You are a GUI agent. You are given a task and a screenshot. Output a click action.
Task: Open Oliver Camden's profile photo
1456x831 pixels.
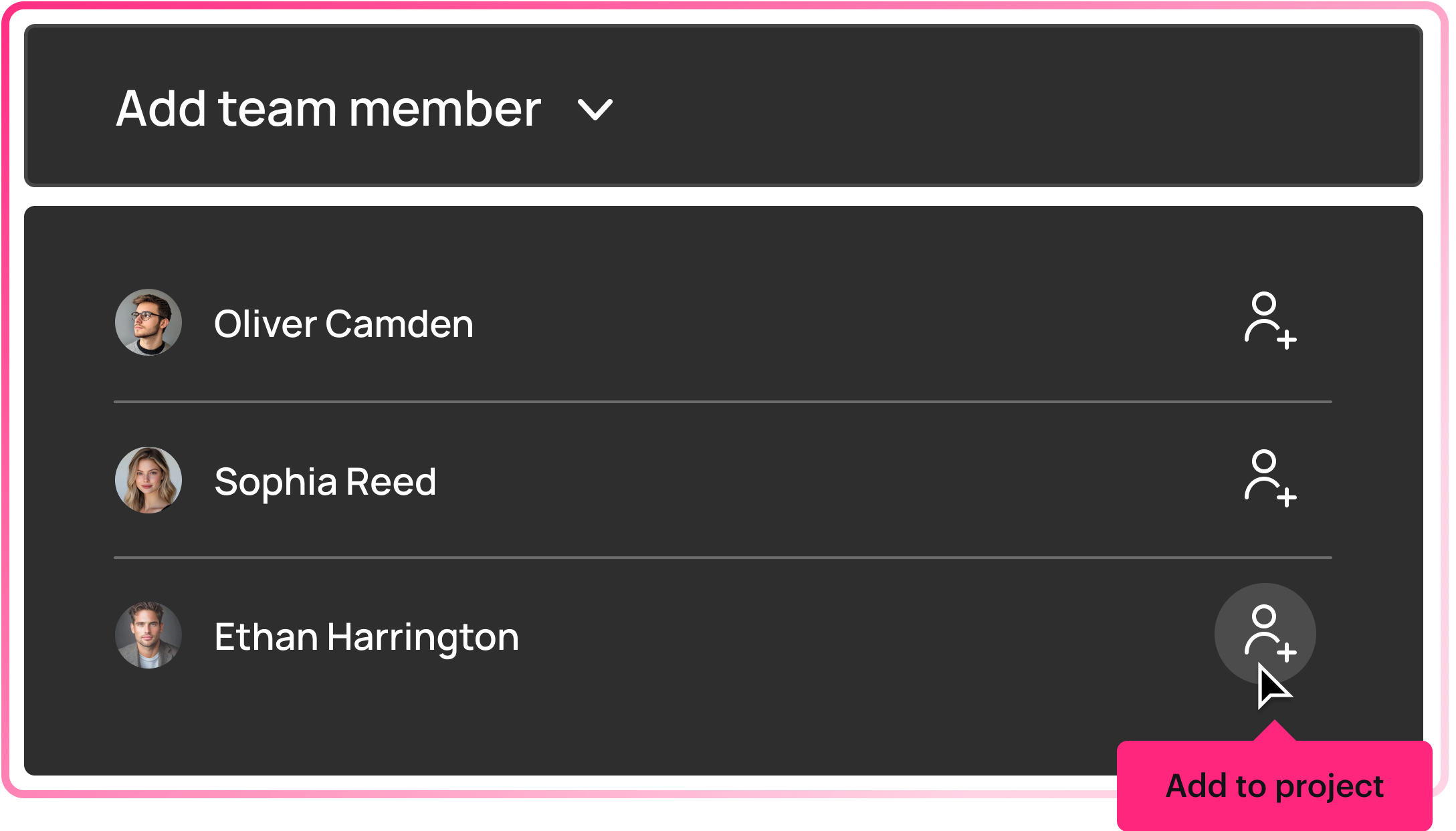(148, 322)
